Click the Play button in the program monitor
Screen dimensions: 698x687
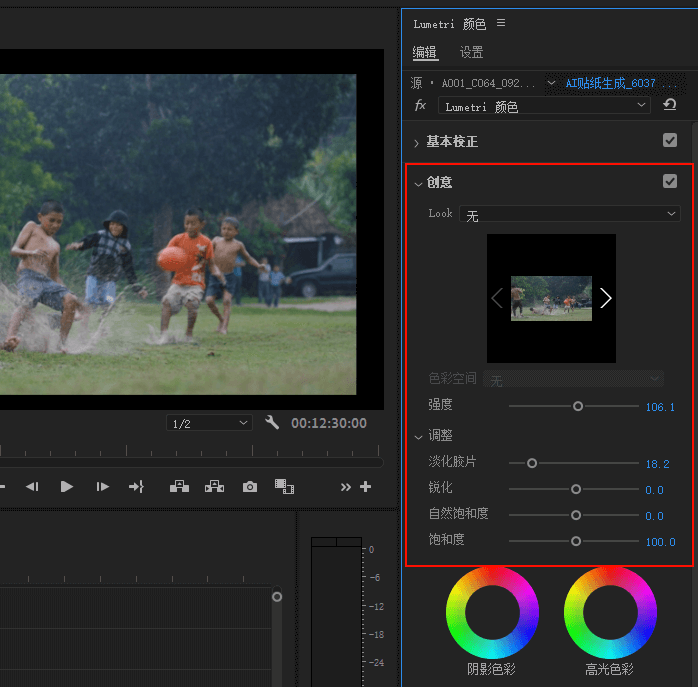[x=67, y=487]
